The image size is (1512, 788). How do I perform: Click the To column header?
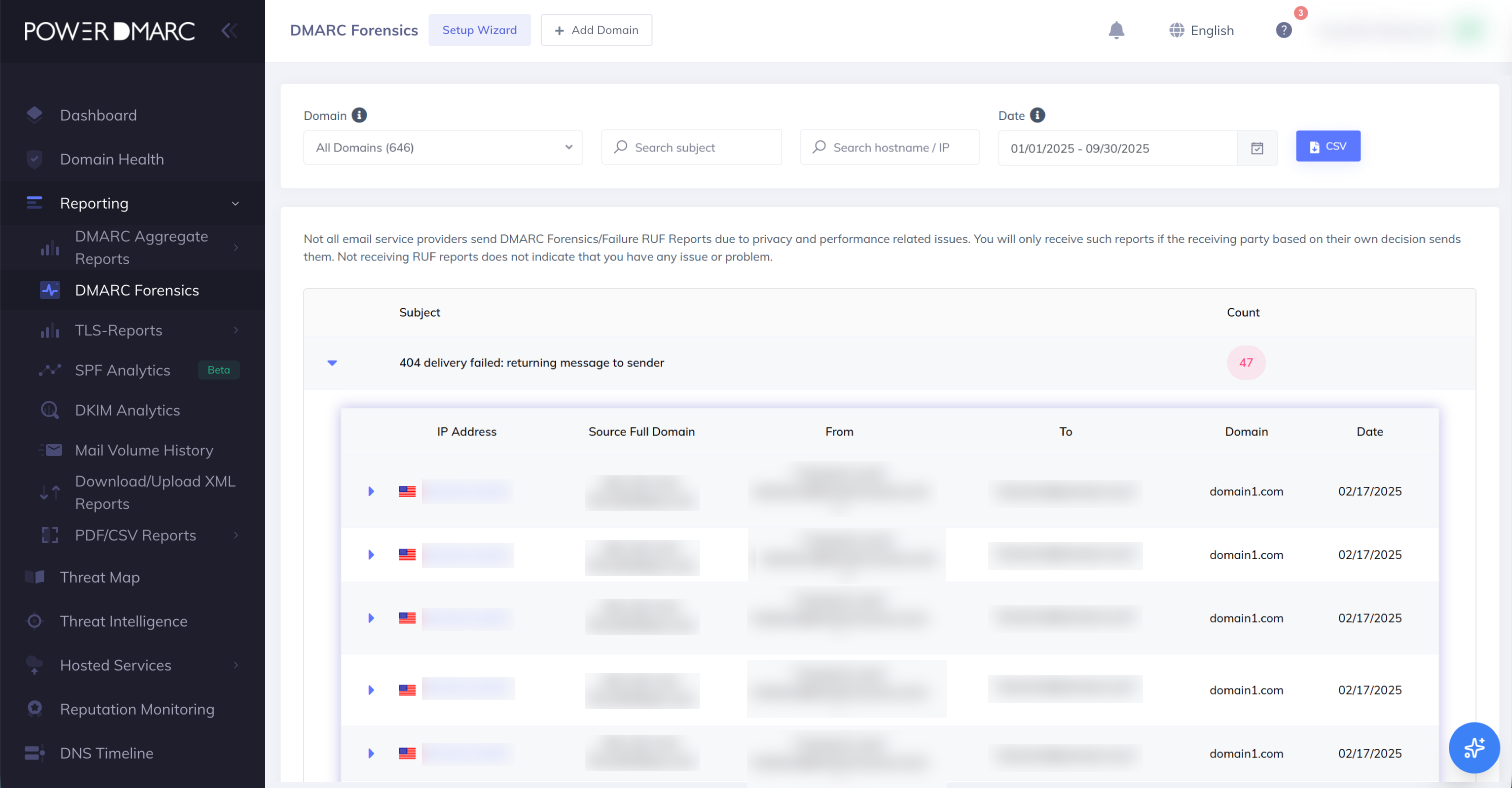1066,432
